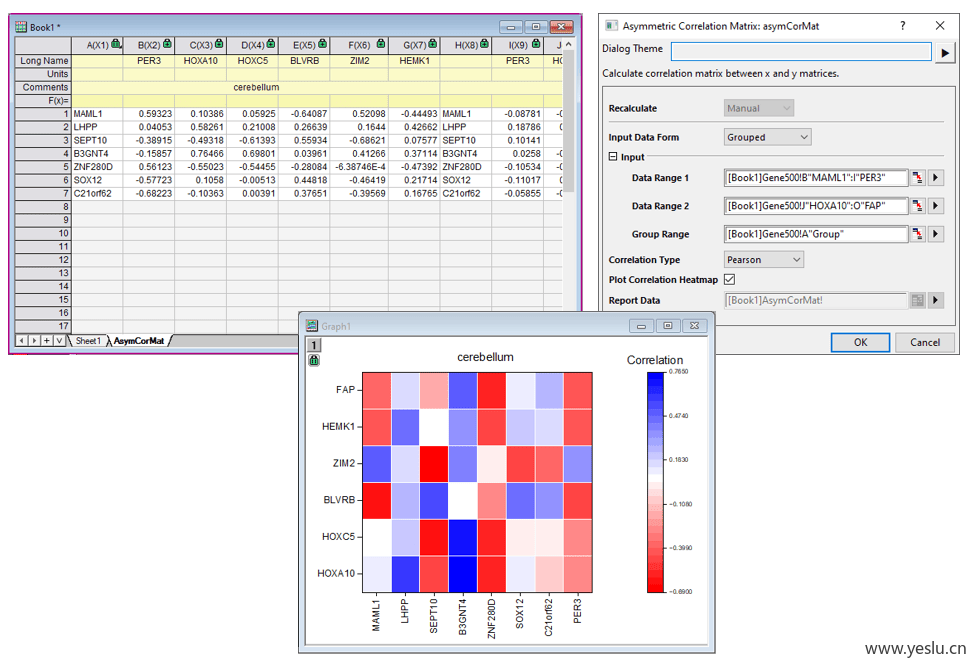978x668 pixels.
Task: Open Dialog Theme flyout arrow
Action: pos(945,52)
